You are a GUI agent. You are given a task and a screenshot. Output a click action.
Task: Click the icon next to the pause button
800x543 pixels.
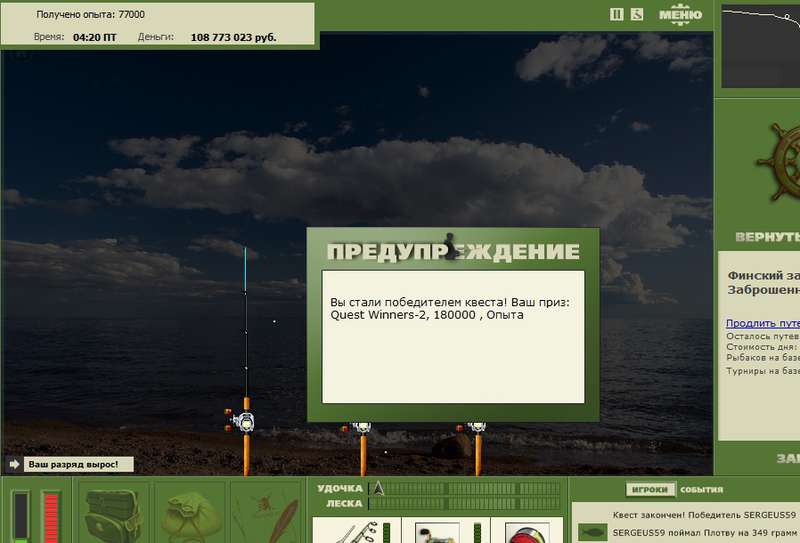click(x=637, y=14)
